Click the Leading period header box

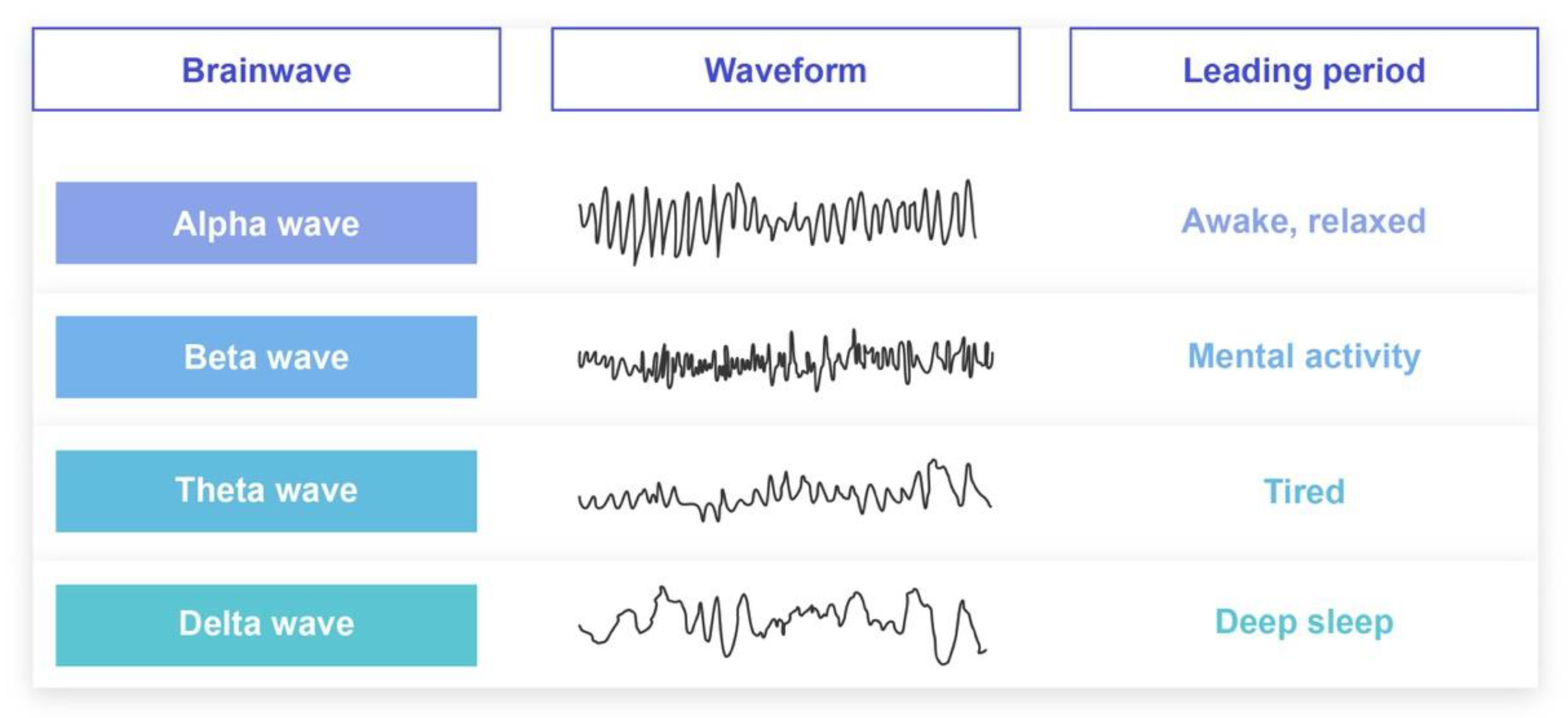[x=1303, y=69]
